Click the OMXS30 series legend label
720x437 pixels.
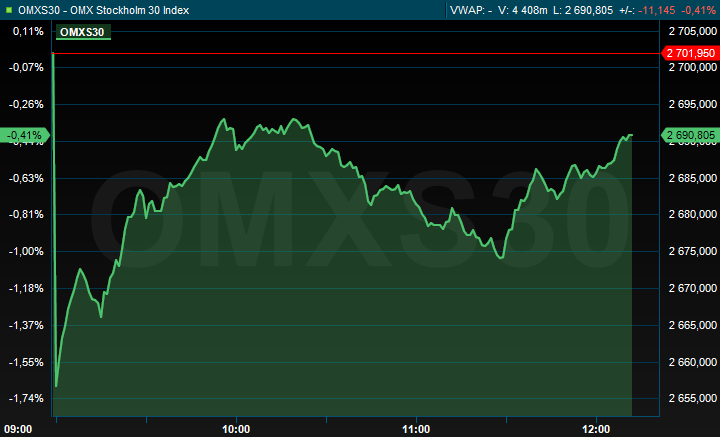click(x=83, y=32)
